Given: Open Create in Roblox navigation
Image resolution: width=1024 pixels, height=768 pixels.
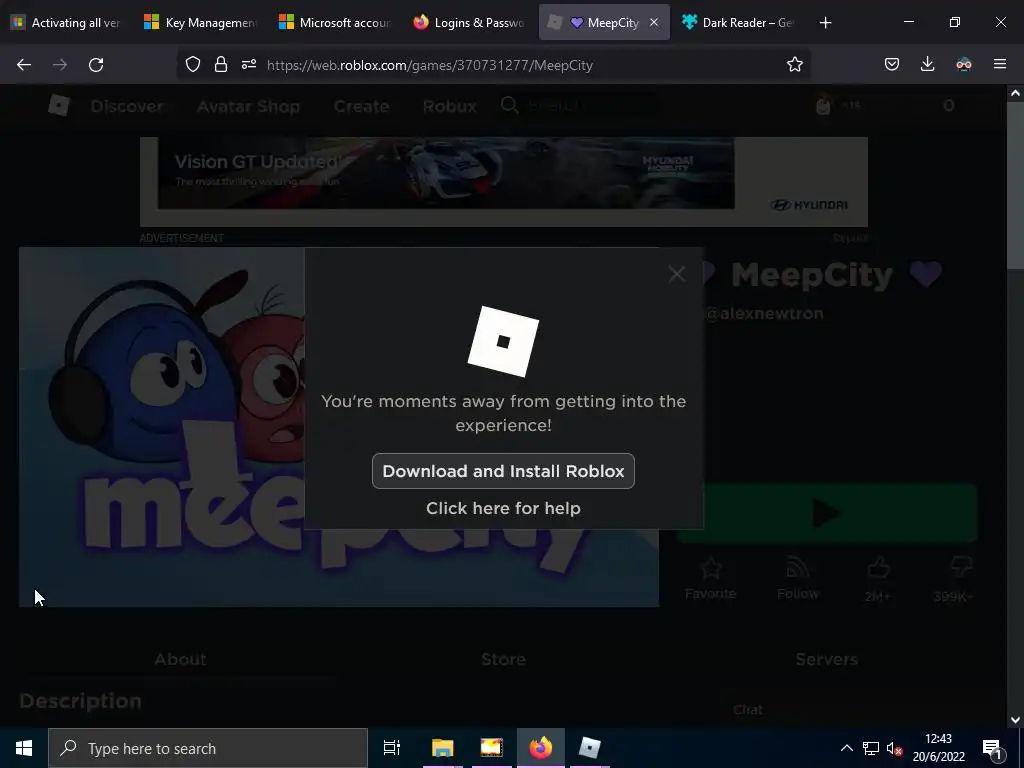Looking at the screenshot, I should pyautogui.click(x=361, y=106).
